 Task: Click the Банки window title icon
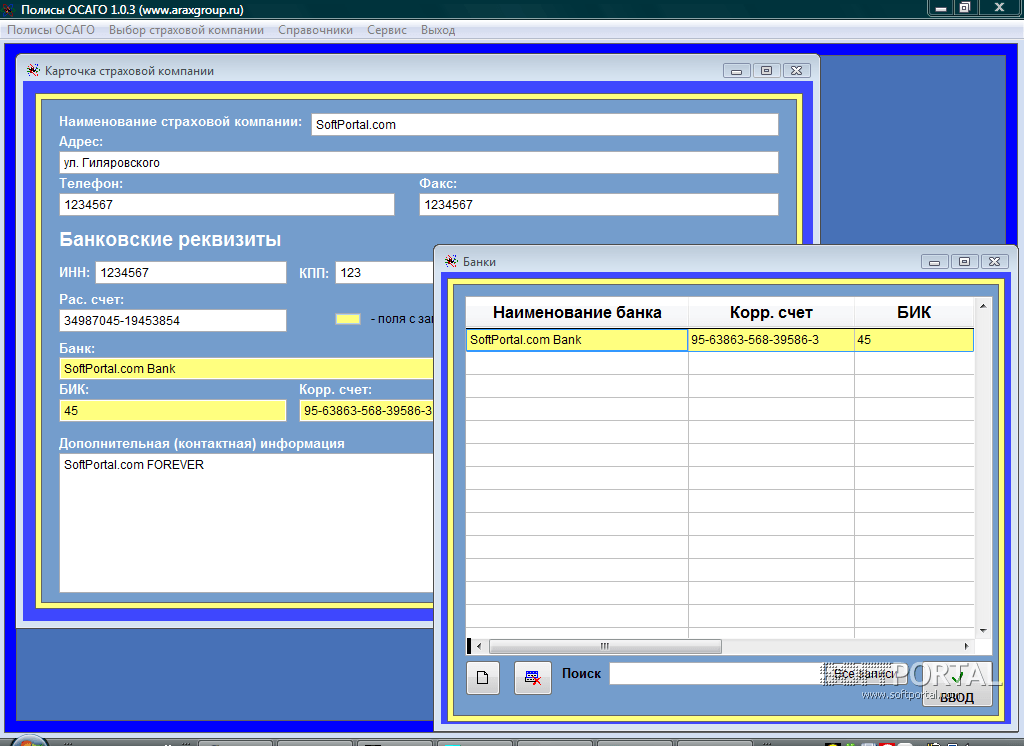tap(451, 261)
